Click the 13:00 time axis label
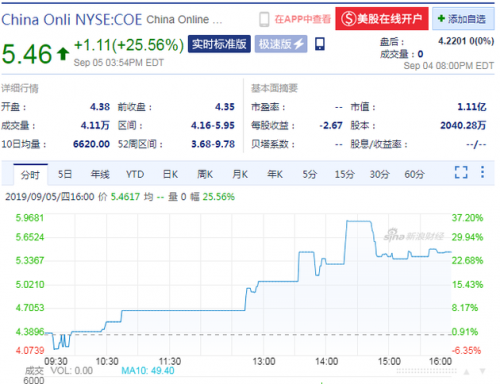 (x=264, y=361)
